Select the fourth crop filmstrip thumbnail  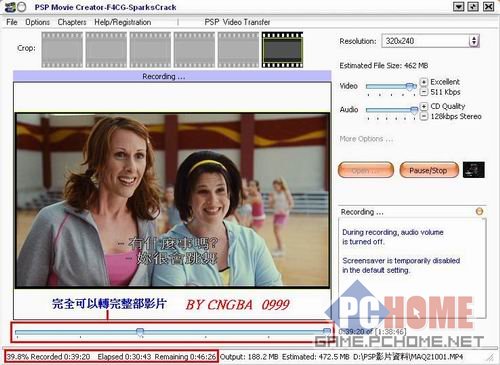(194, 50)
